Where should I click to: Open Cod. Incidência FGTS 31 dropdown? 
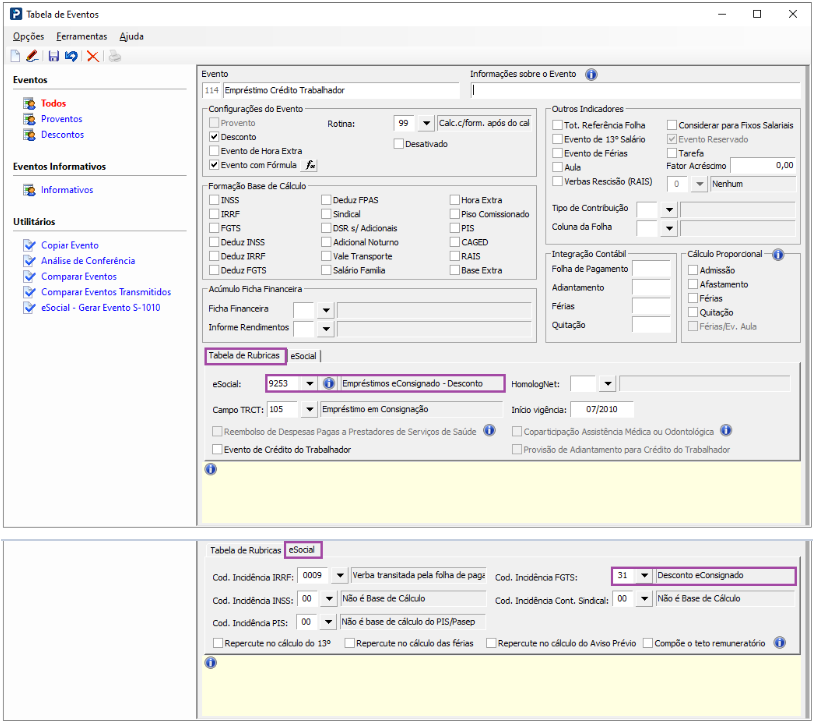(644, 576)
